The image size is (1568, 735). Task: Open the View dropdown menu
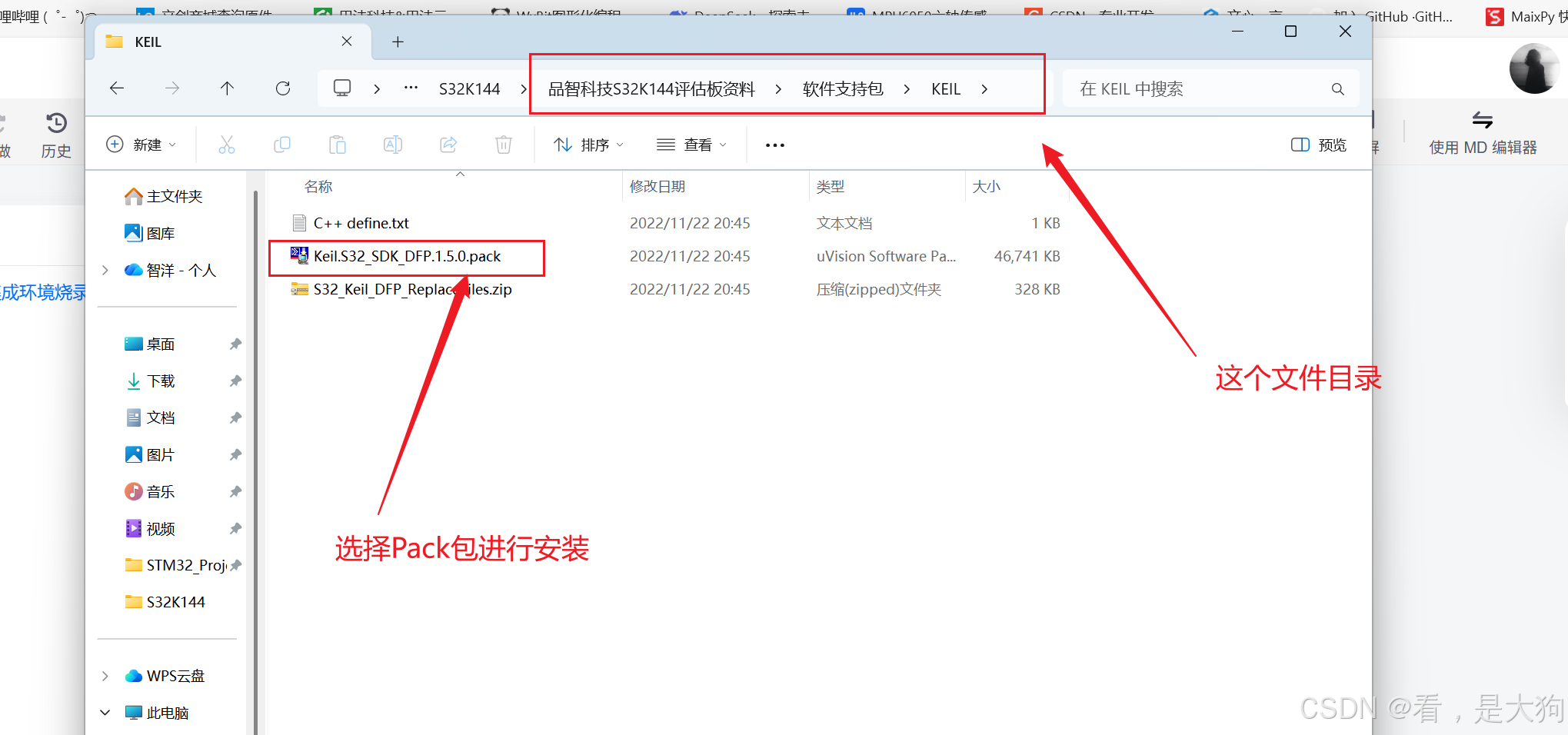[691, 145]
